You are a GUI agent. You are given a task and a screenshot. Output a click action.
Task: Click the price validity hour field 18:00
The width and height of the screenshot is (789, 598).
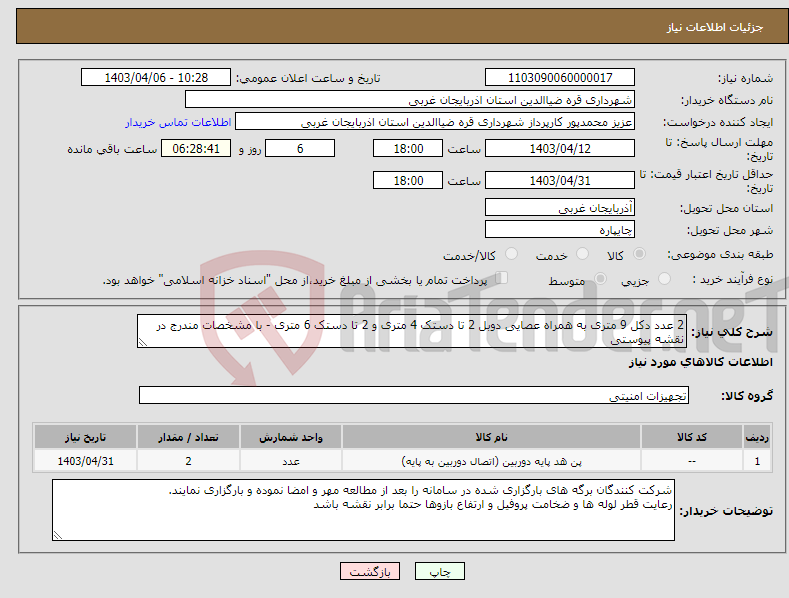[x=408, y=180]
